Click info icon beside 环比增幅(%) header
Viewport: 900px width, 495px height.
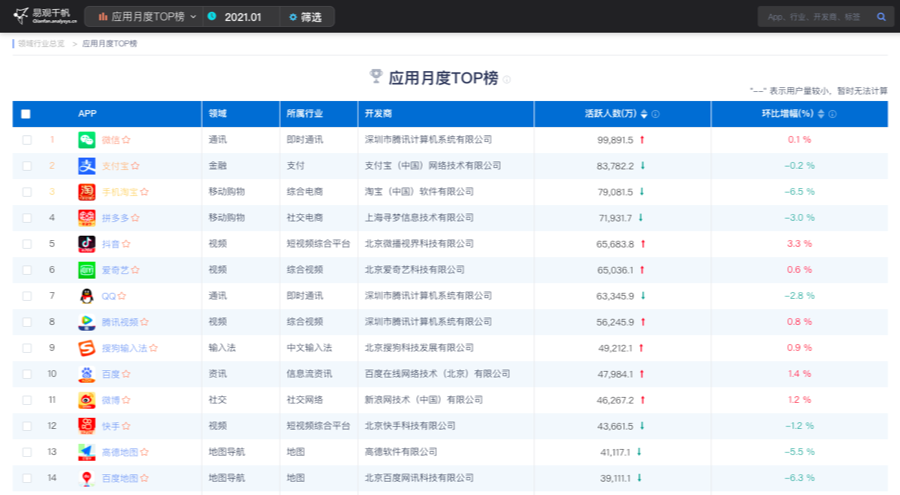(x=832, y=114)
